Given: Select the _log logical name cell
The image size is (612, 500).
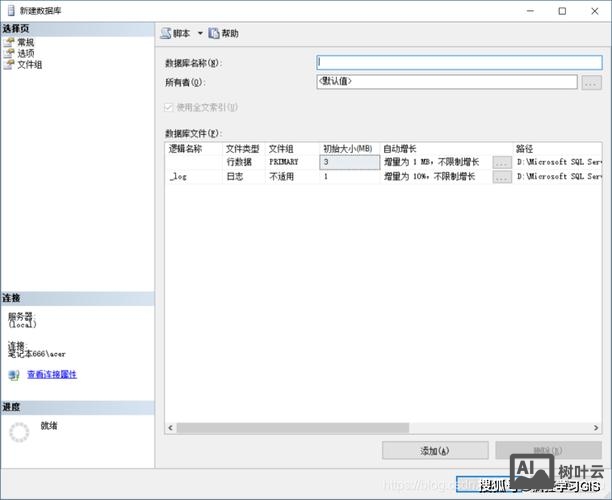Looking at the screenshot, I should pos(193,177).
